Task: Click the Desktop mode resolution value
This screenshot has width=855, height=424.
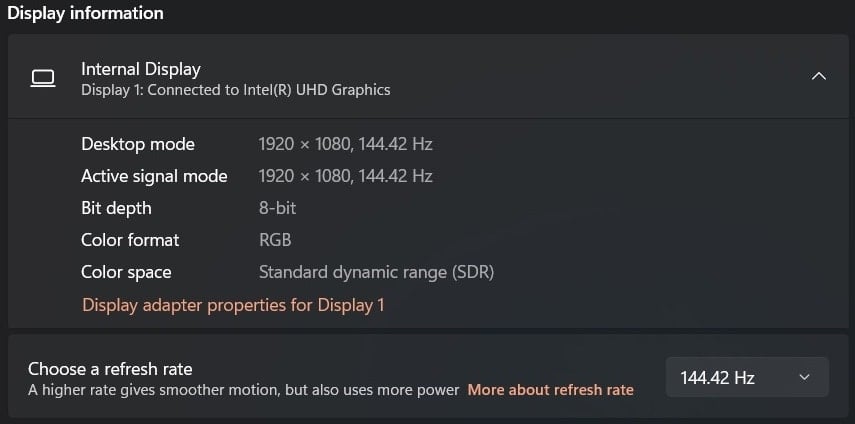Action: click(346, 144)
